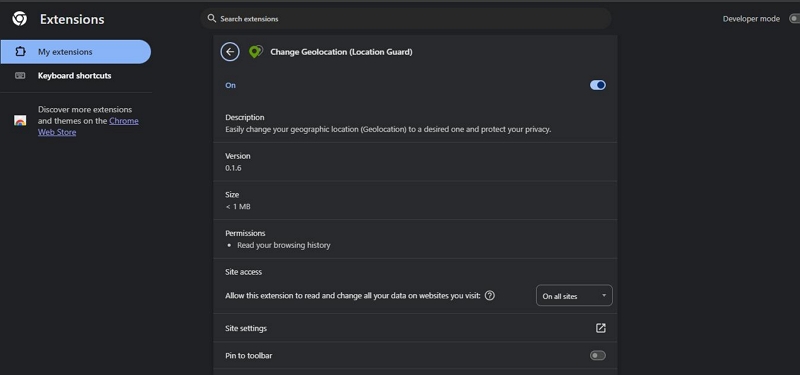Click the Location Guard extension icon
The height and width of the screenshot is (375, 800).
click(x=256, y=52)
